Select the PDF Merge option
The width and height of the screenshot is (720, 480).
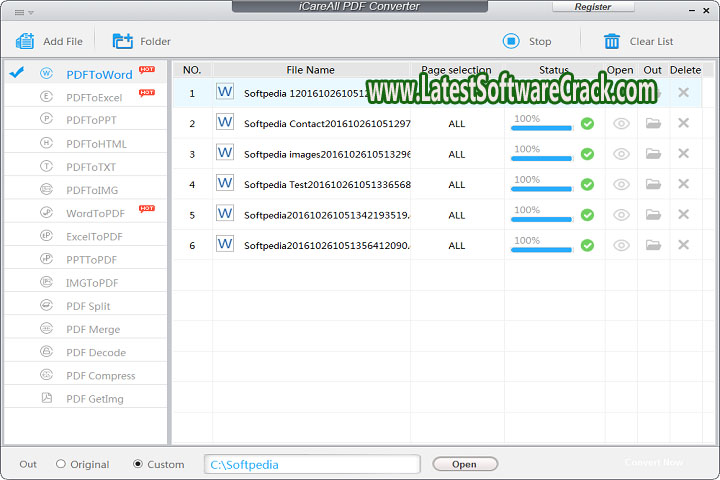click(x=93, y=329)
